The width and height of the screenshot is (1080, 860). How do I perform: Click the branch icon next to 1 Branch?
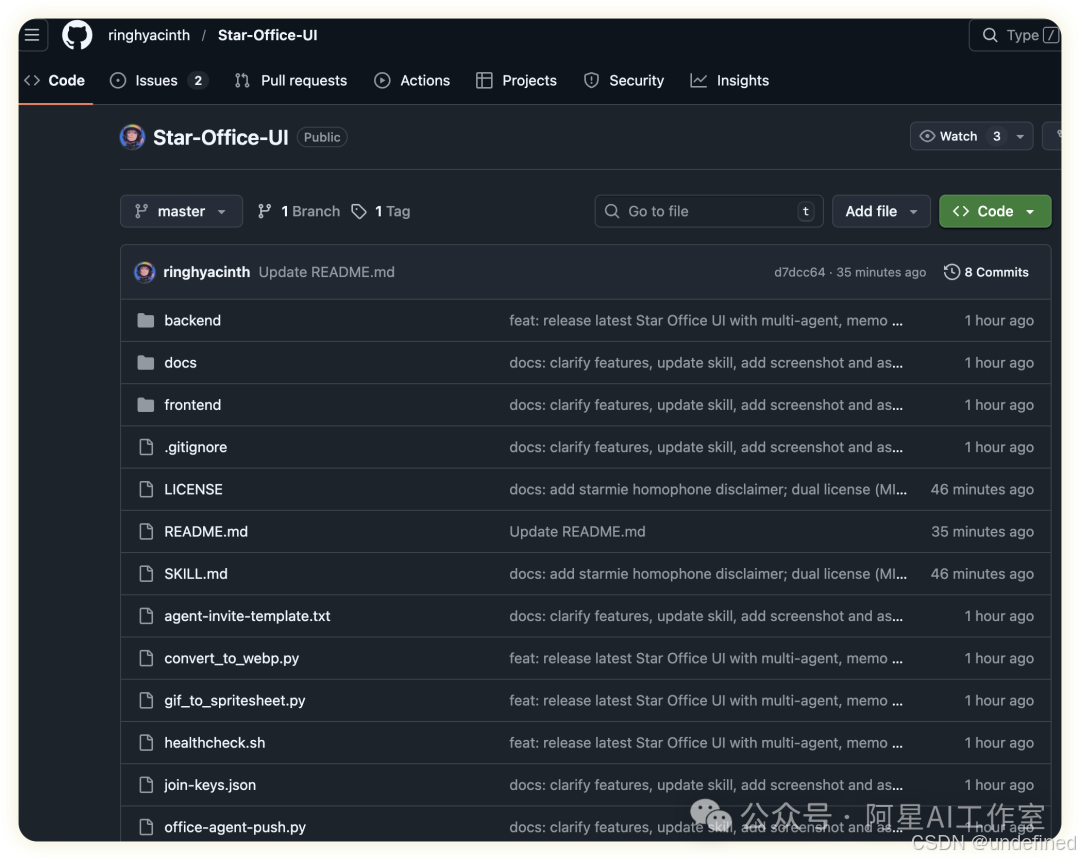[x=264, y=211]
